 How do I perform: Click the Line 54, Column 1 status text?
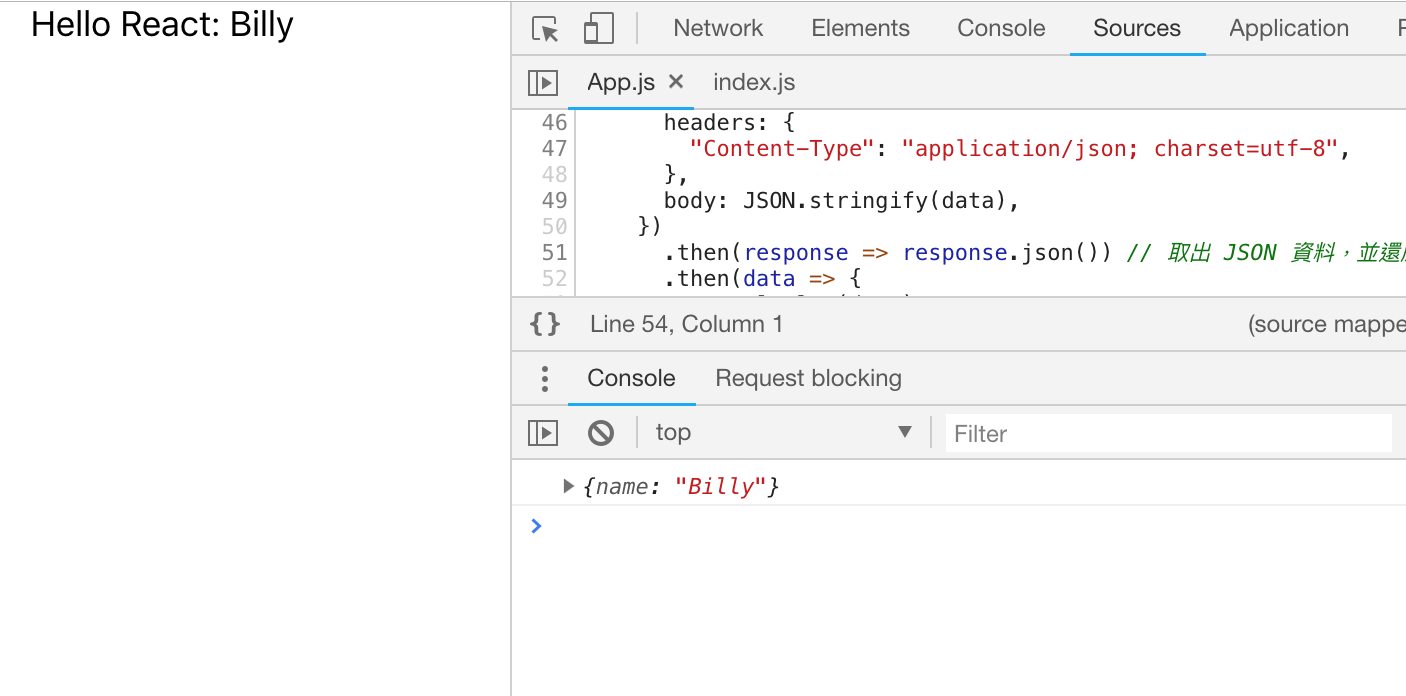pos(686,323)
